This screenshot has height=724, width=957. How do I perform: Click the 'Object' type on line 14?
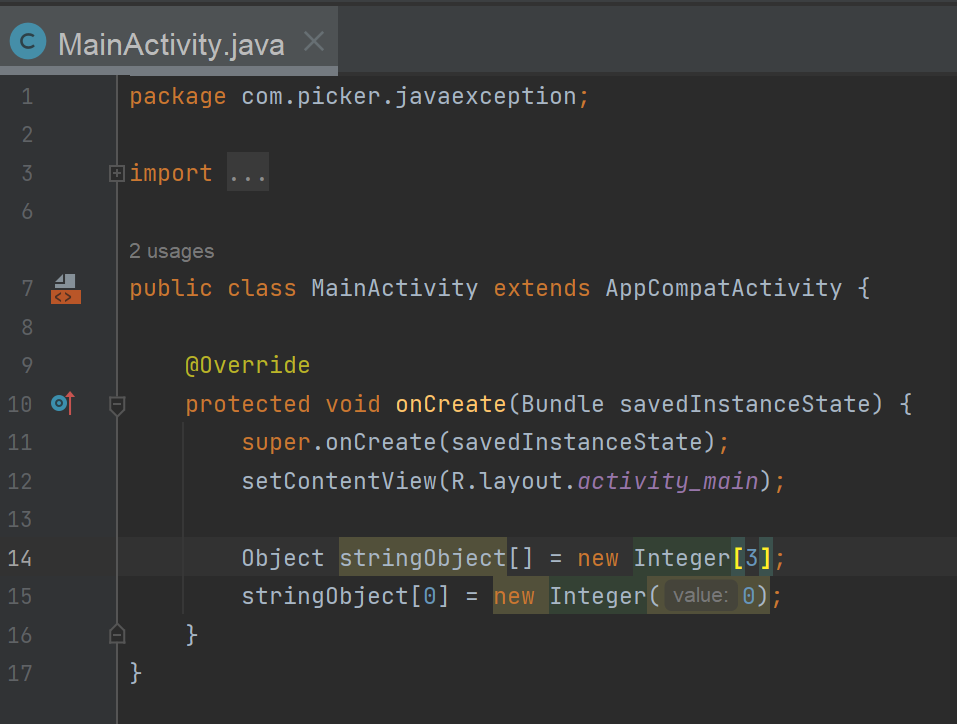point(283,558)
